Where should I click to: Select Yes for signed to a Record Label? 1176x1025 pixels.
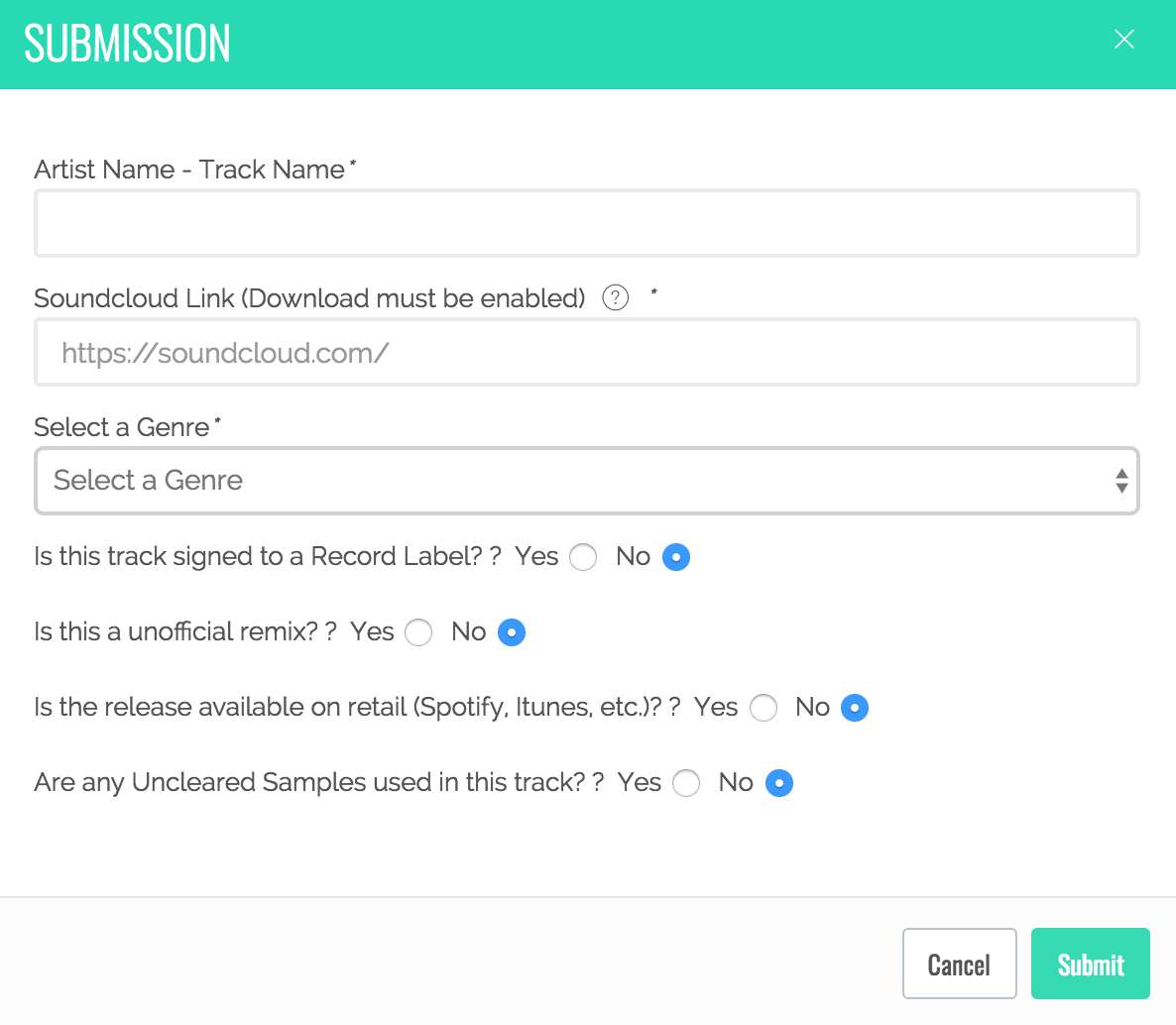coord(583,557)
